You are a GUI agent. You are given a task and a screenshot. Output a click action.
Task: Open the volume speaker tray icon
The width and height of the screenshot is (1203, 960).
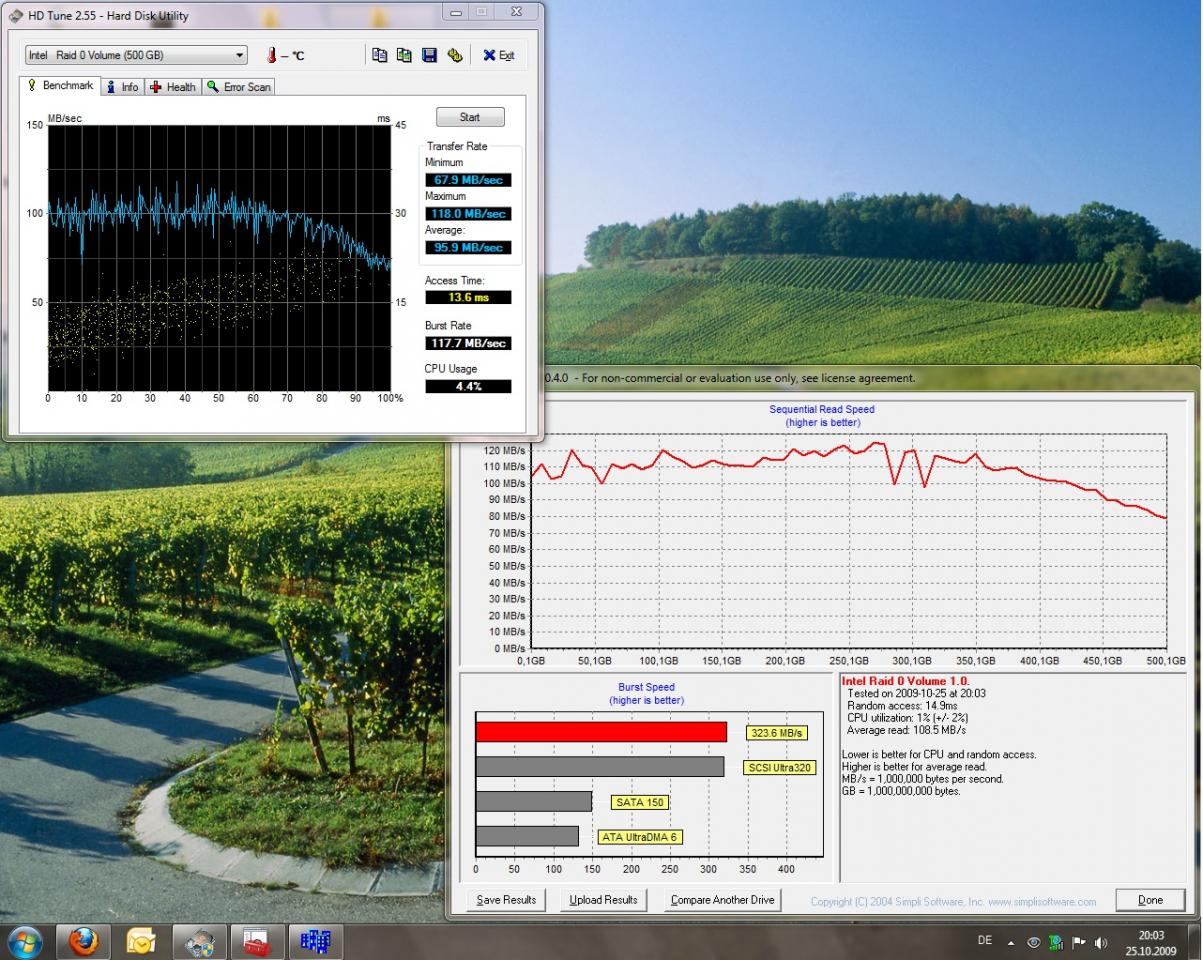[x=1101, y=942]
